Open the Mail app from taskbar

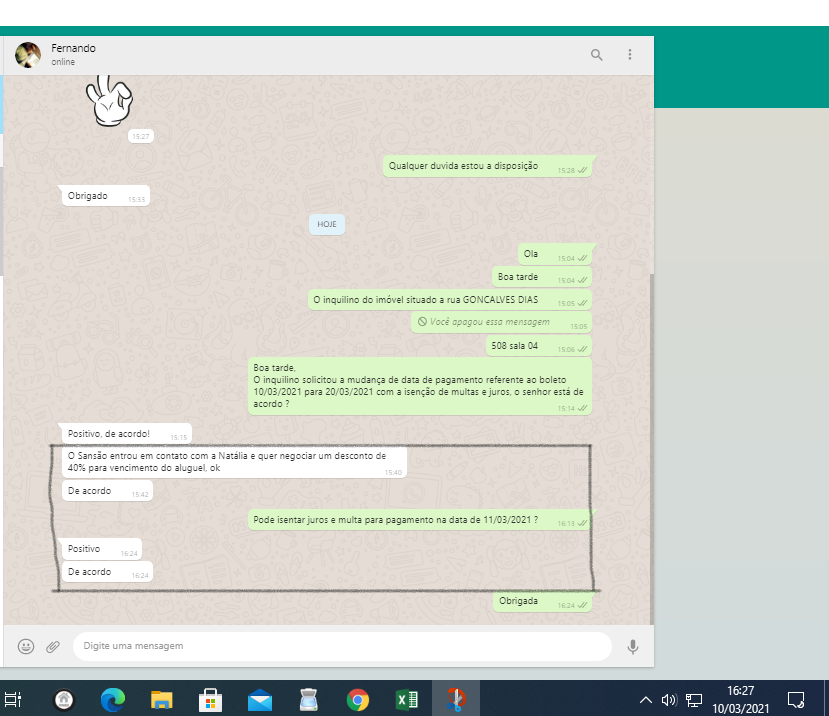(260, 699)
